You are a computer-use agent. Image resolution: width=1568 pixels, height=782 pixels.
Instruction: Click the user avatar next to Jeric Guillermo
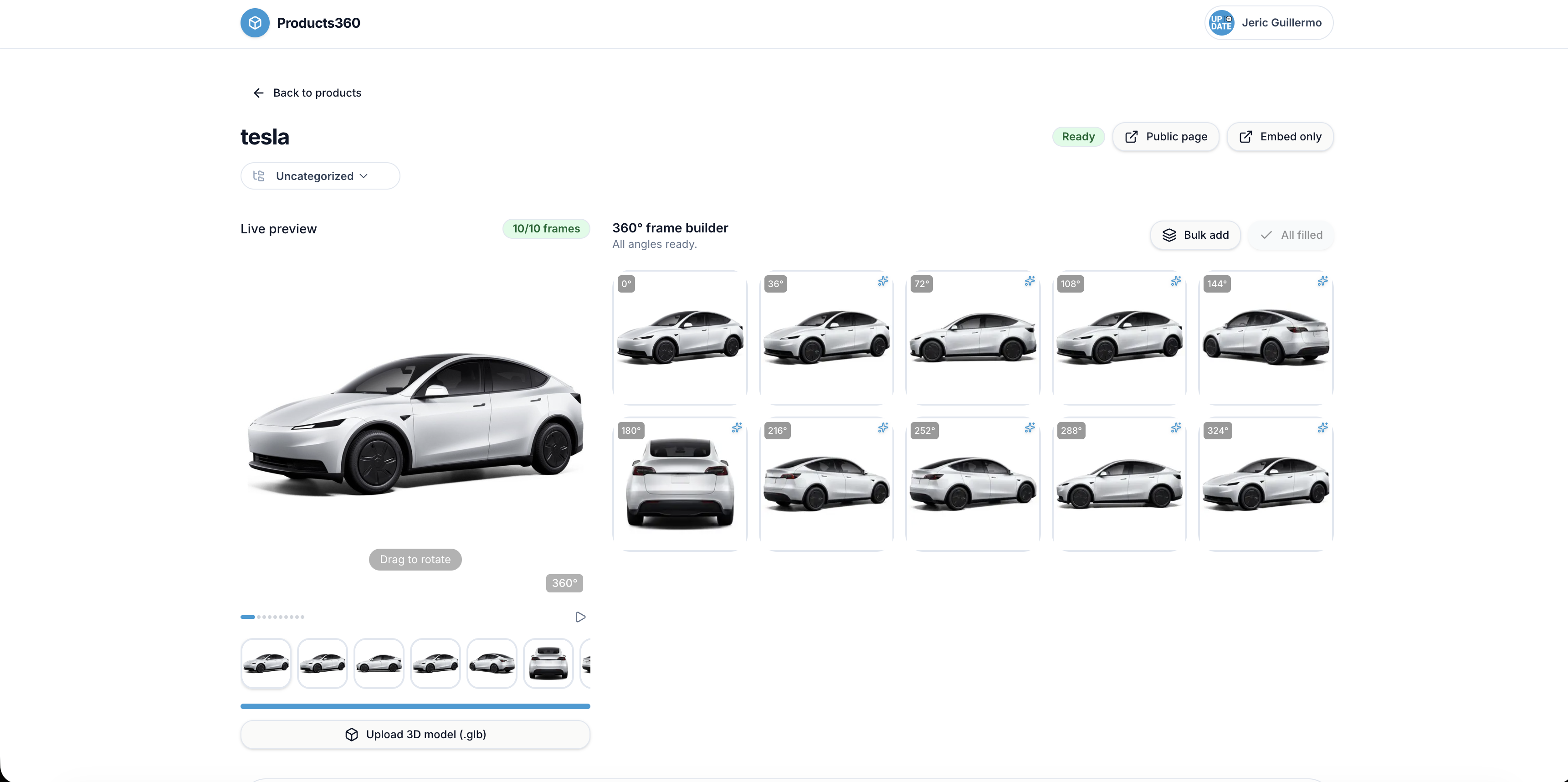tap(1221, 23)
